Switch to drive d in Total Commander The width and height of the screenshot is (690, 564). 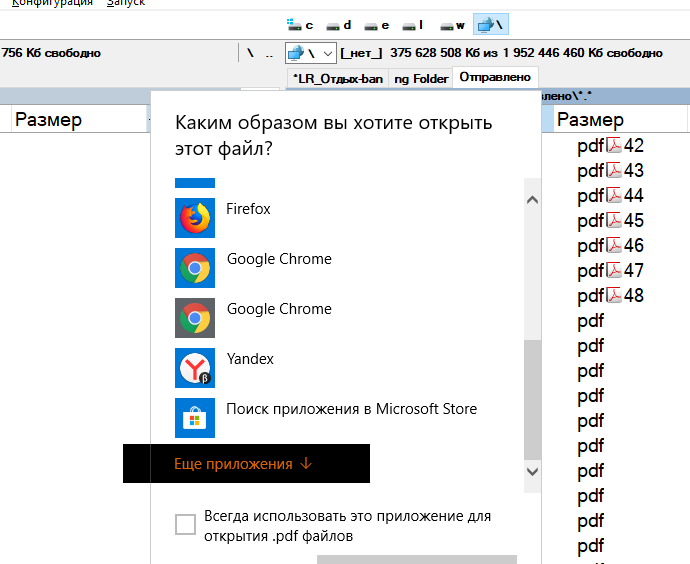coord(338,25)
